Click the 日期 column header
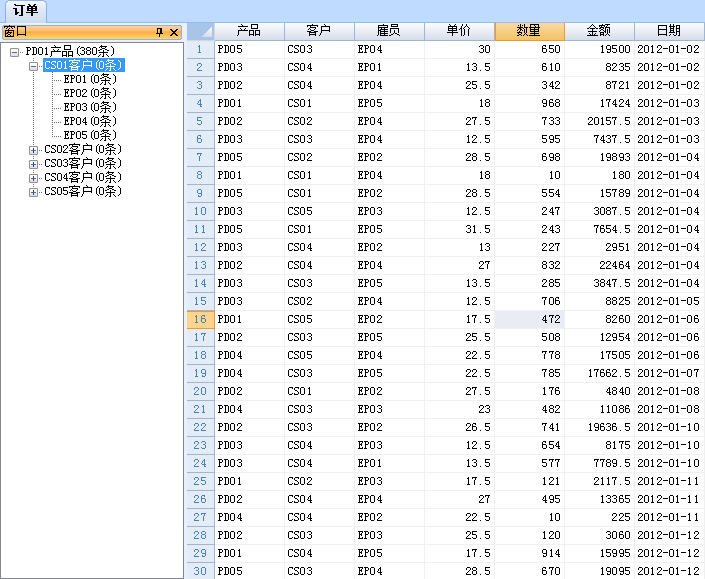This screenshot has width=705, height=579. (x=669, y=31)
